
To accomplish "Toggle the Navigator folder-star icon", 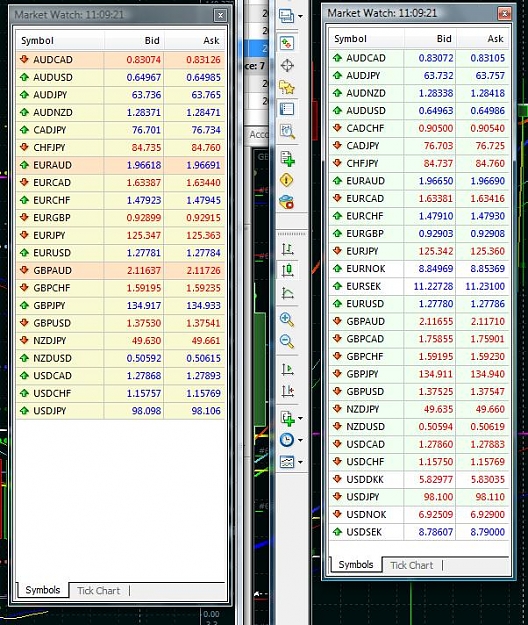I will pyautogui.click(x=287, y=87).
